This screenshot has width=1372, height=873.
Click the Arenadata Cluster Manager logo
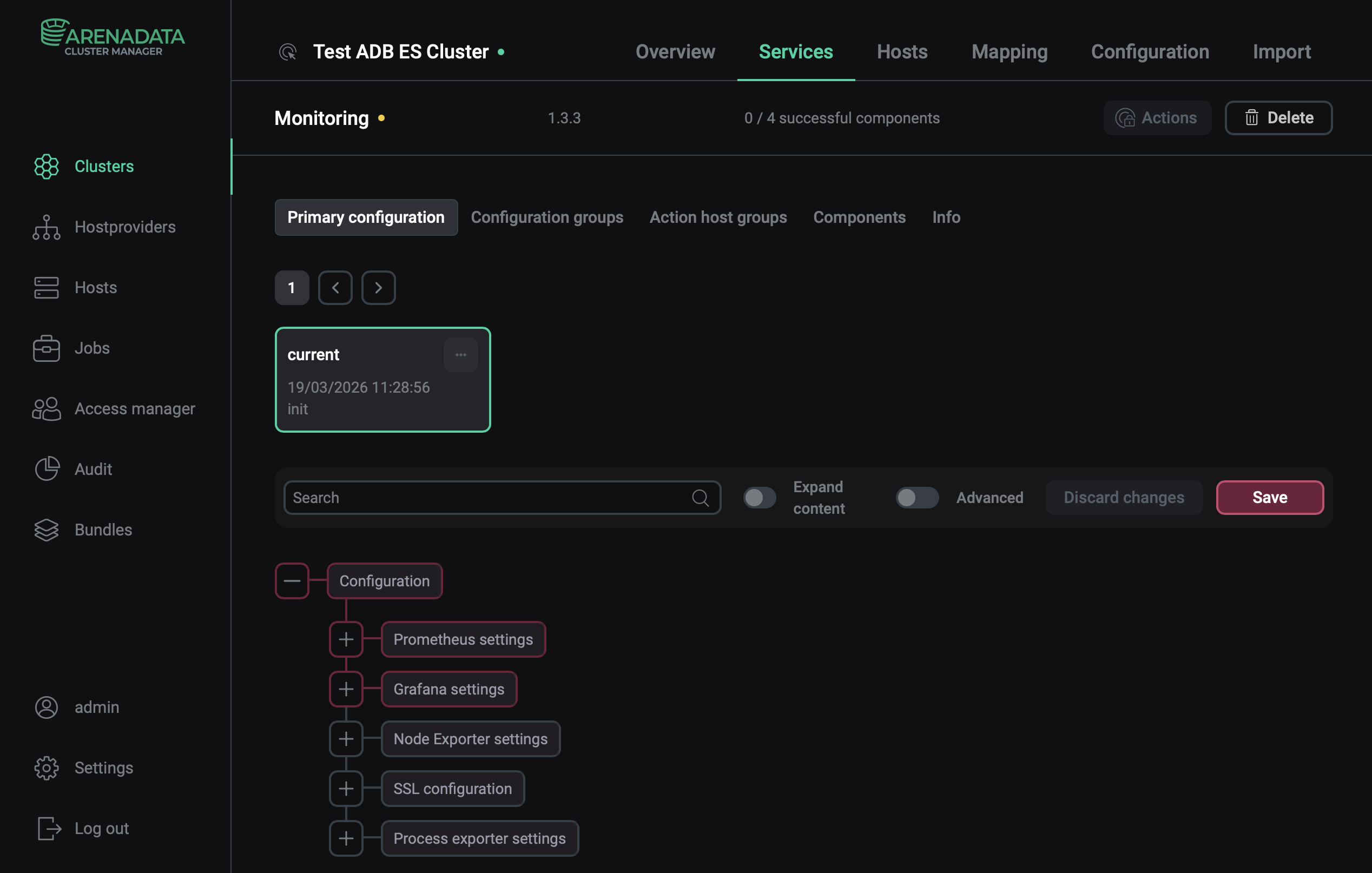pos(112,36)
